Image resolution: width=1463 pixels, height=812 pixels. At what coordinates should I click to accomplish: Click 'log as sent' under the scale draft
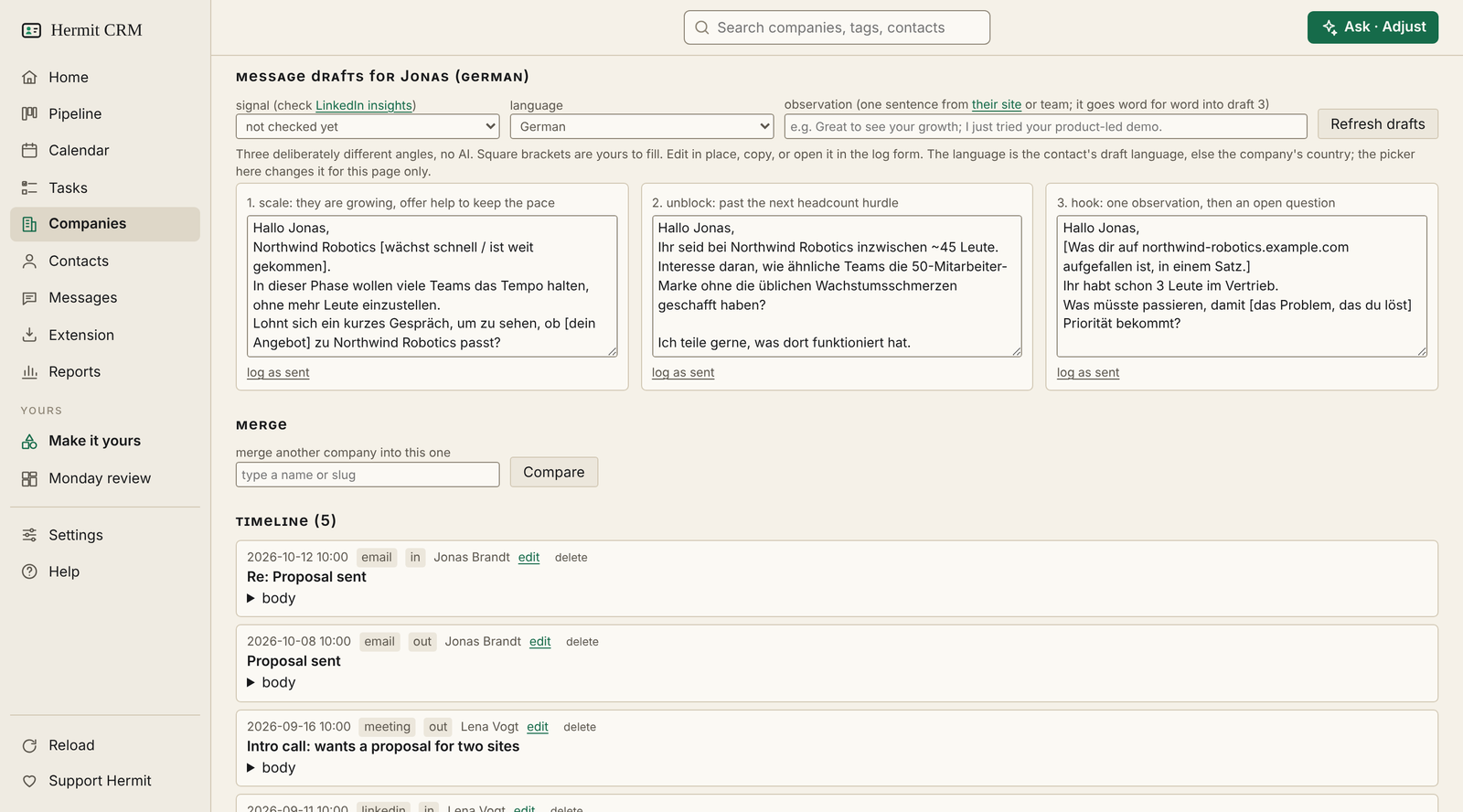click(278, 372)
